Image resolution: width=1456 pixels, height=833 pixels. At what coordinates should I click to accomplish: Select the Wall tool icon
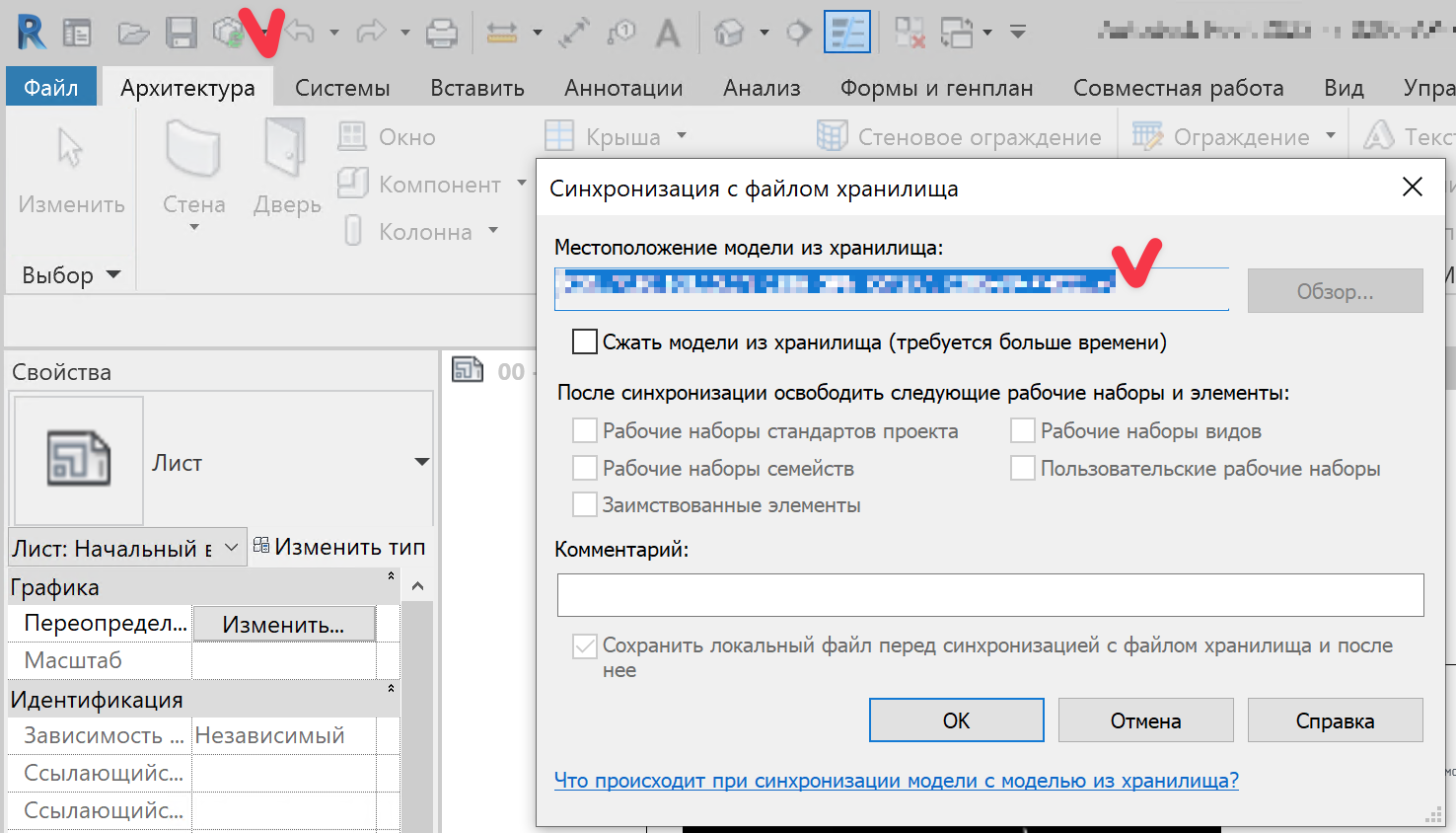193,148
